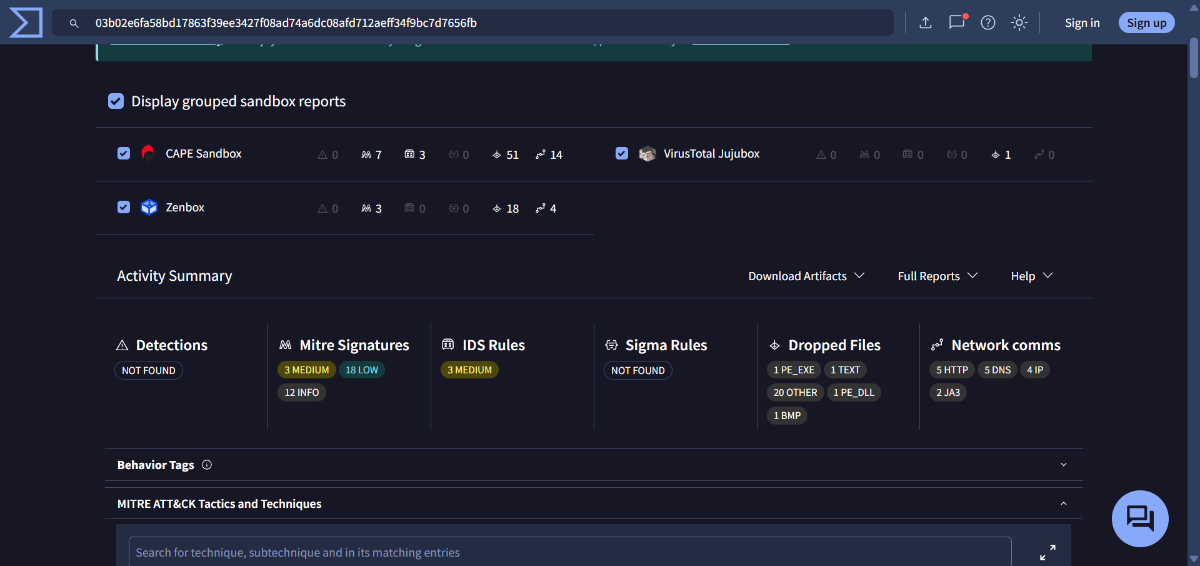Screen dimensions: 1200x566
Task: Click Zenbox network comms count icon
Action: pos(541,209)
